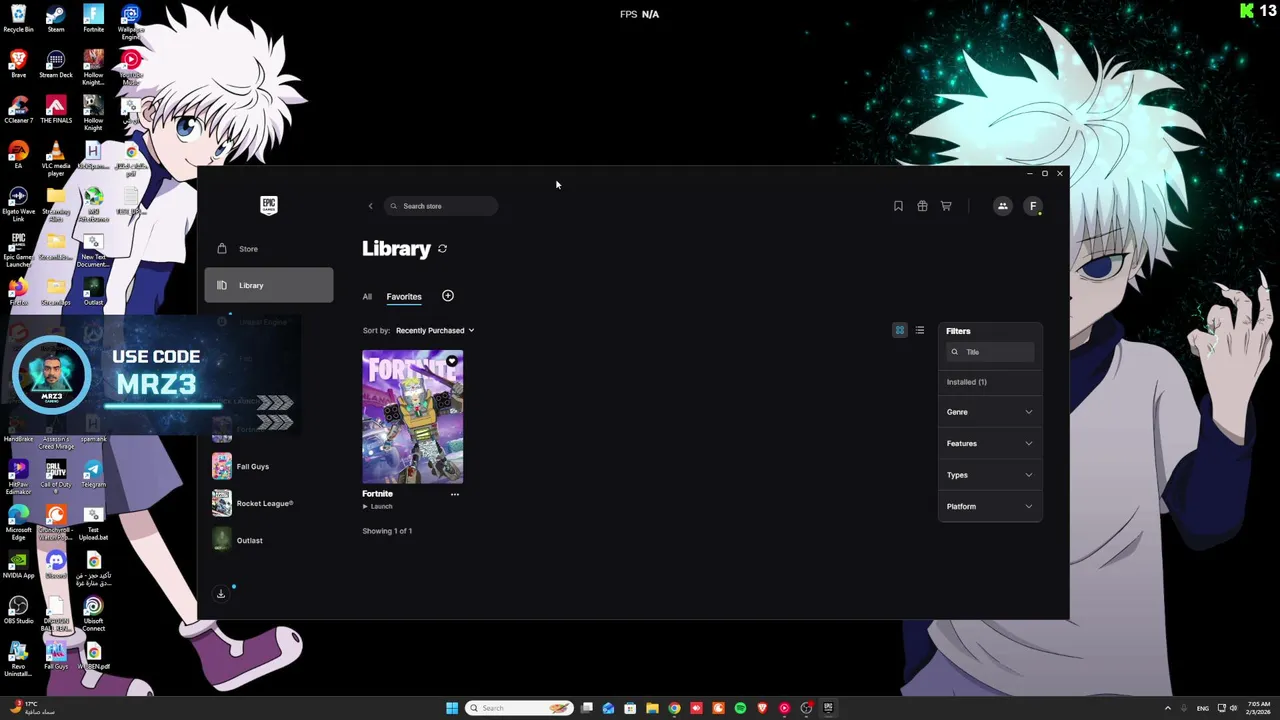Open the Elgato Wave Link shortcut
Image resolution: width=1280 pixels, height=720 pixels.
[x=18, y=203]
